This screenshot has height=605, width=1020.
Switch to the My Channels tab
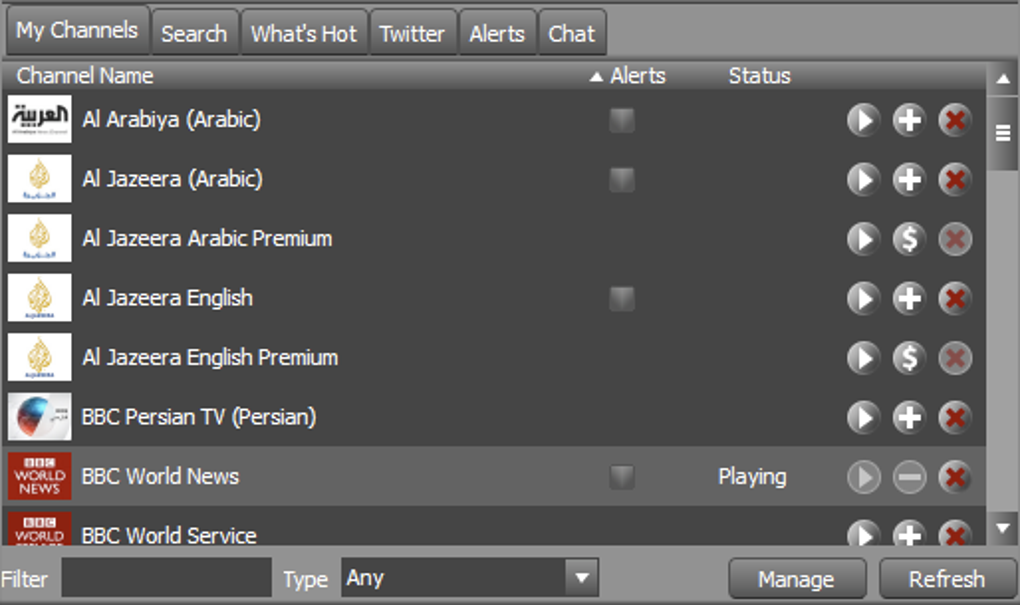[77, 31]
